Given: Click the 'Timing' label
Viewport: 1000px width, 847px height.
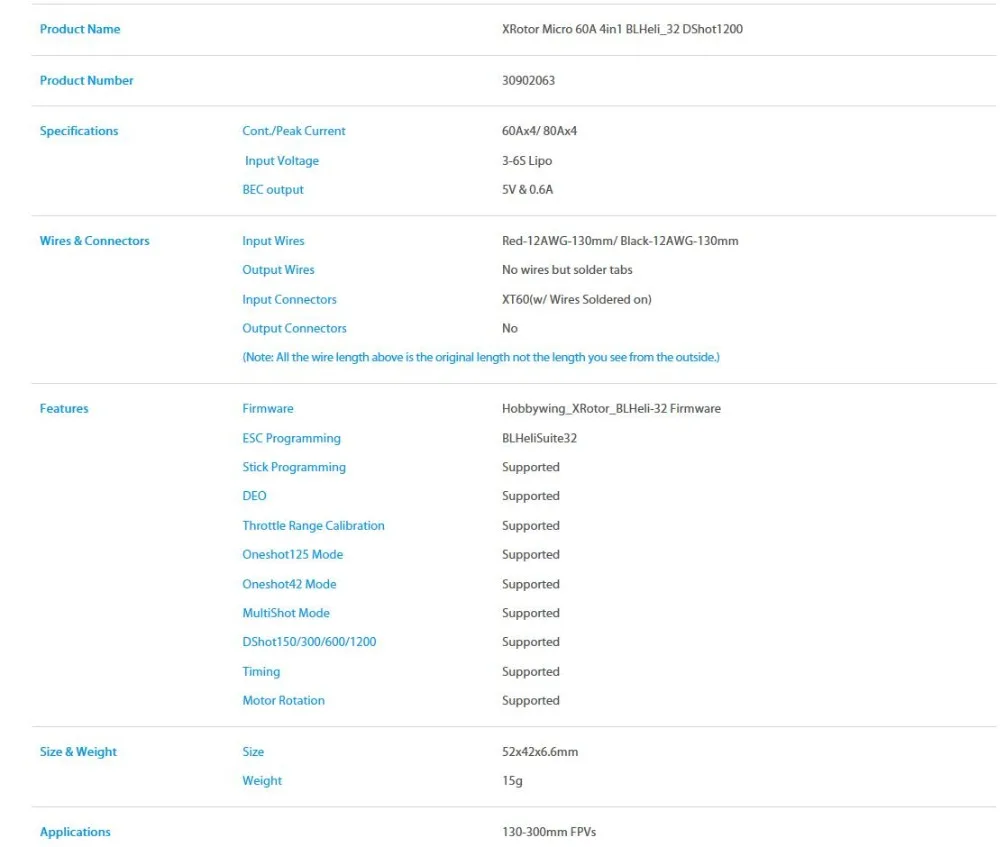Looking at the screenshot, I should point(261,672).
